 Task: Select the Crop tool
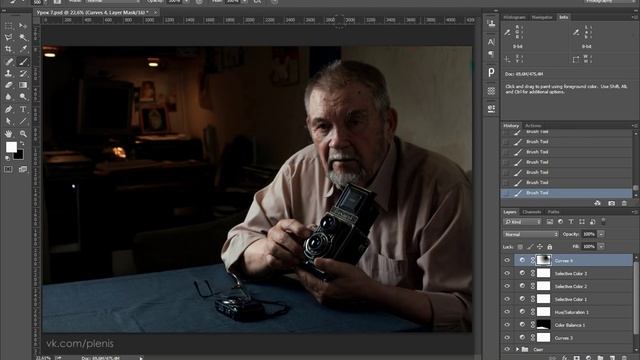click(x=9, y=49)
